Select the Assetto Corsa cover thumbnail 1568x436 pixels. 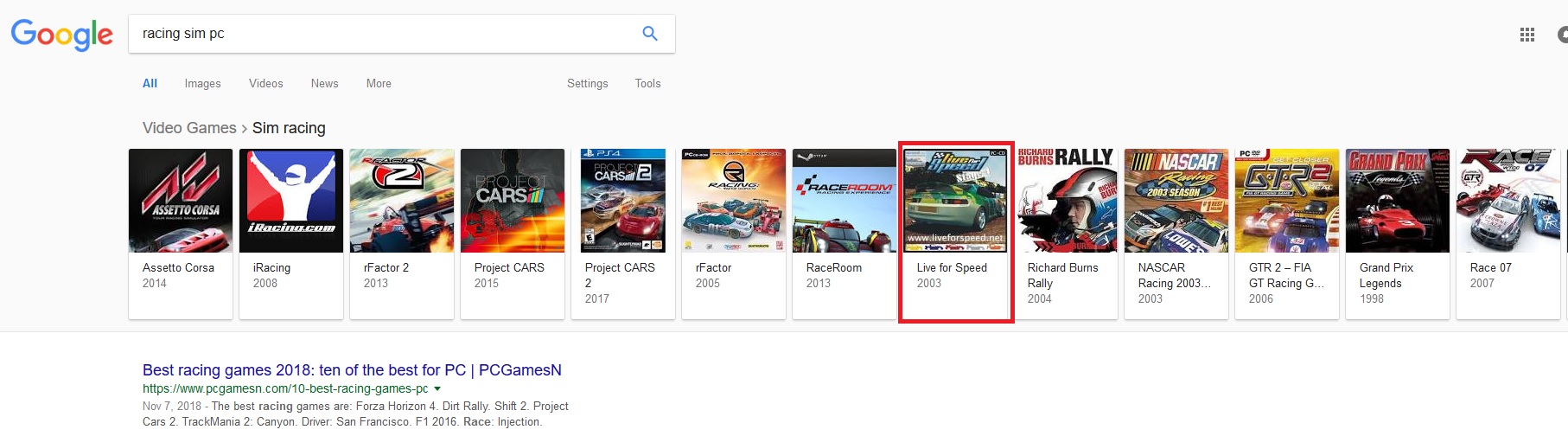(181, 201)
